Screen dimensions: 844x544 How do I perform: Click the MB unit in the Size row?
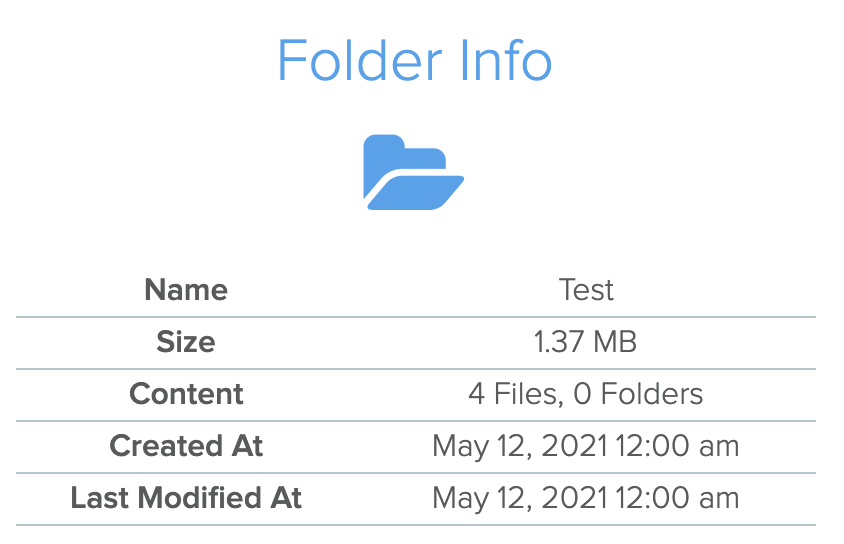coord(614,342)
